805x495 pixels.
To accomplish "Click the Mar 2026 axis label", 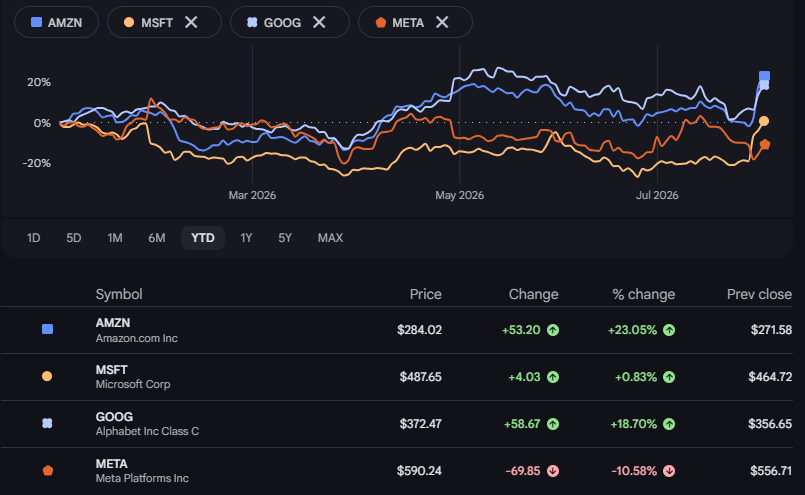I will (252, 195).
